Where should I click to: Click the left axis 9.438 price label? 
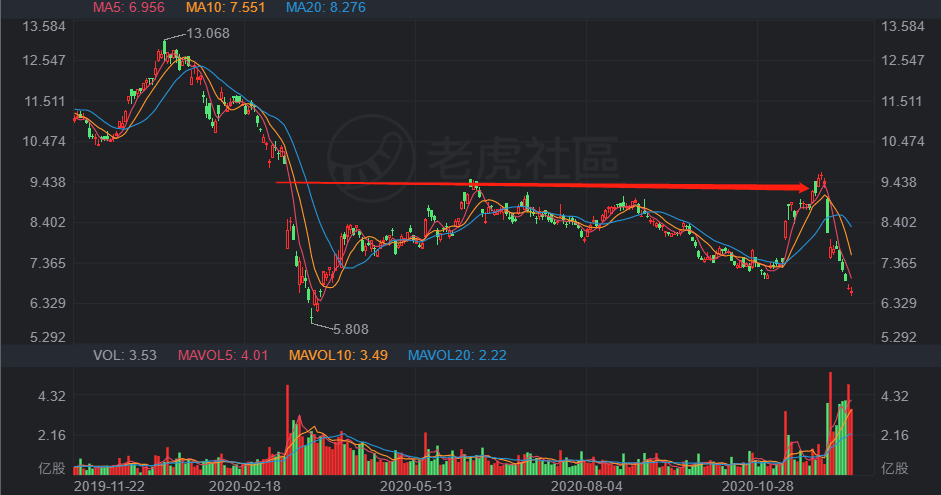pos(47,182)
